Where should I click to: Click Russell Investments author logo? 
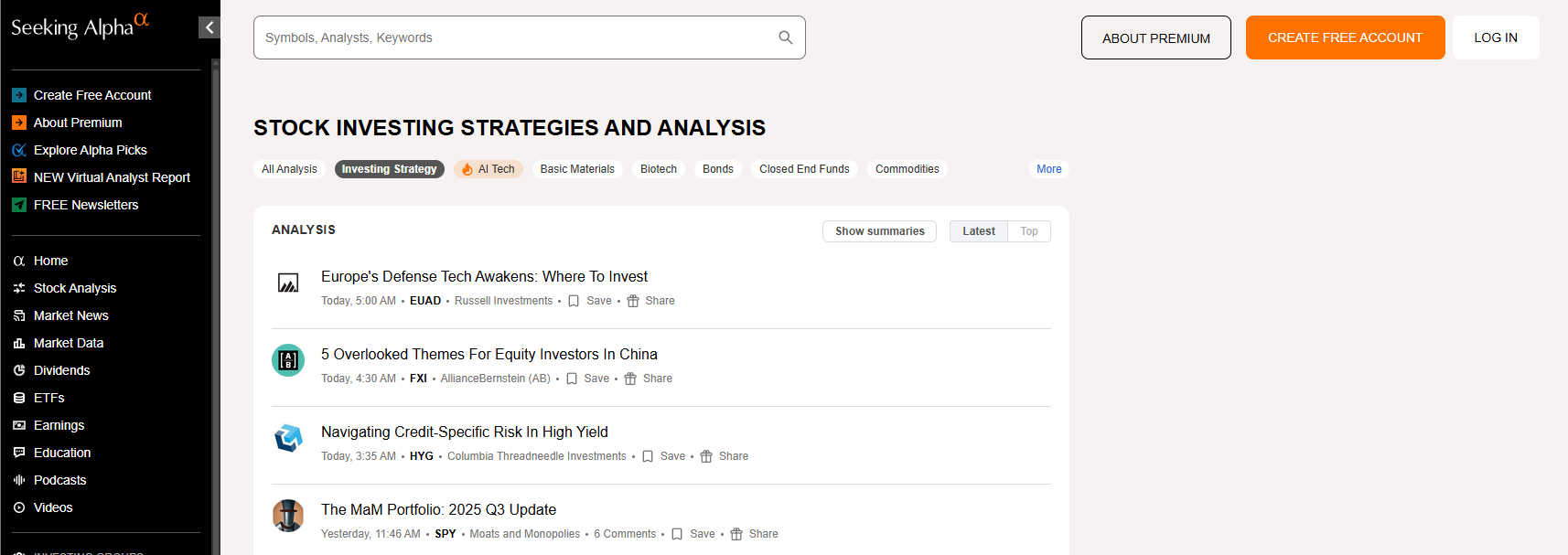[288, 283]
